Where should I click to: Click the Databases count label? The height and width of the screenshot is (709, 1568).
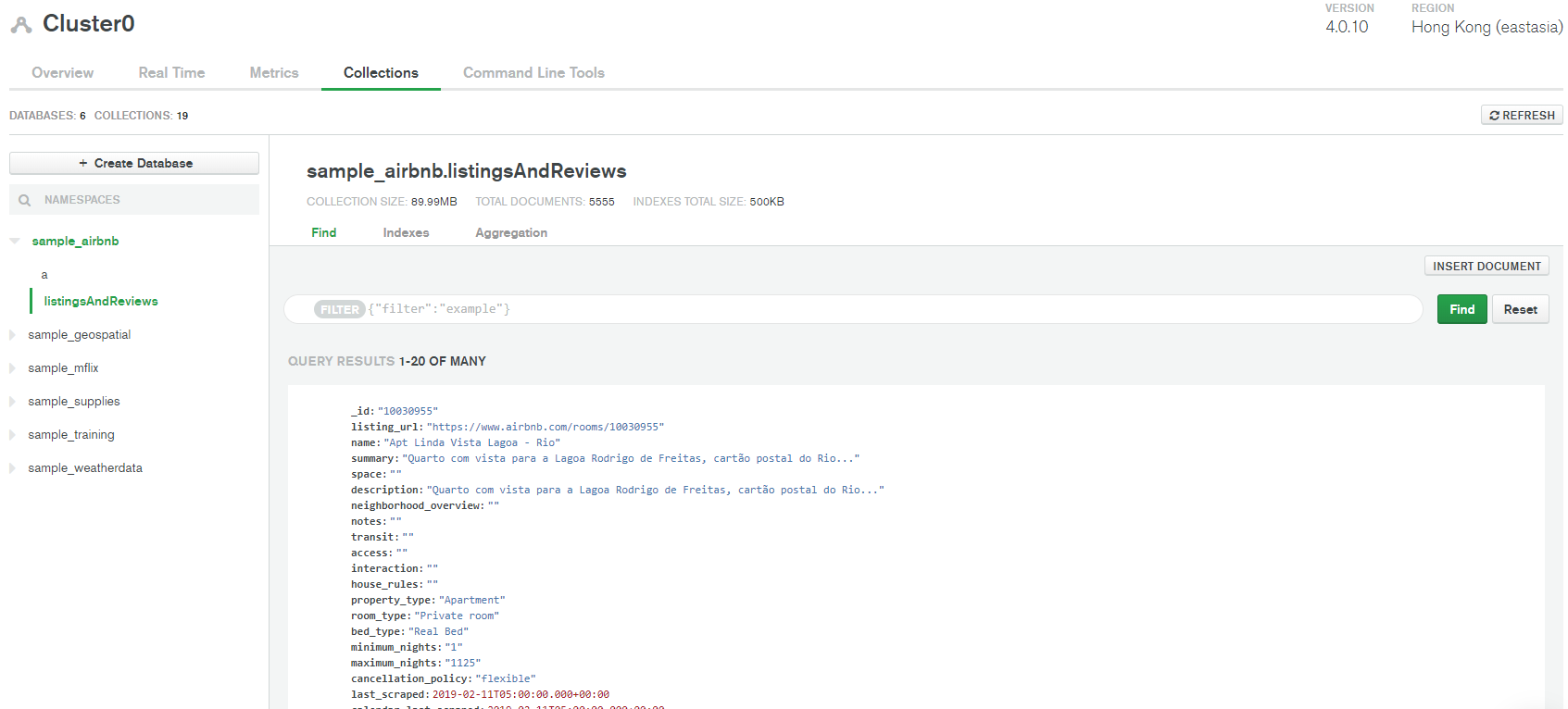click(47, 116)
